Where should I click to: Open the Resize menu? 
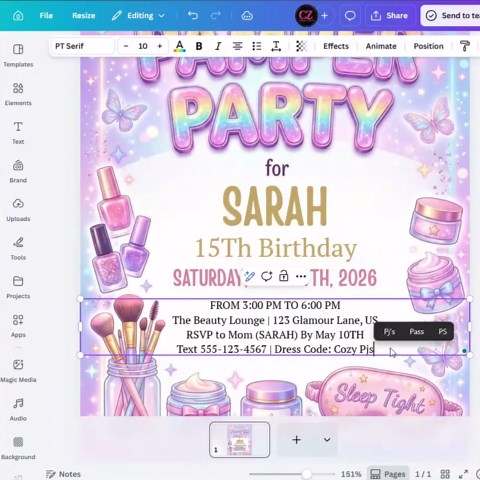pyautogui.click(x=84, y=16)
